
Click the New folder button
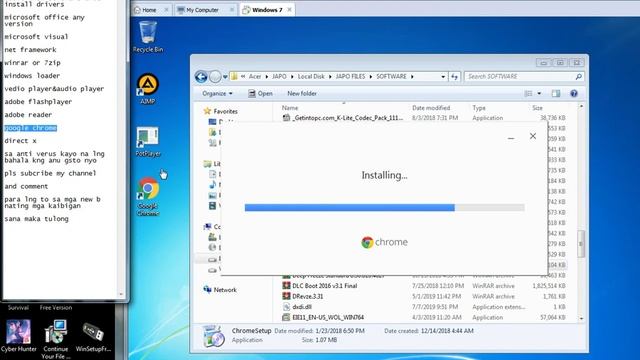tap(302, 93)
